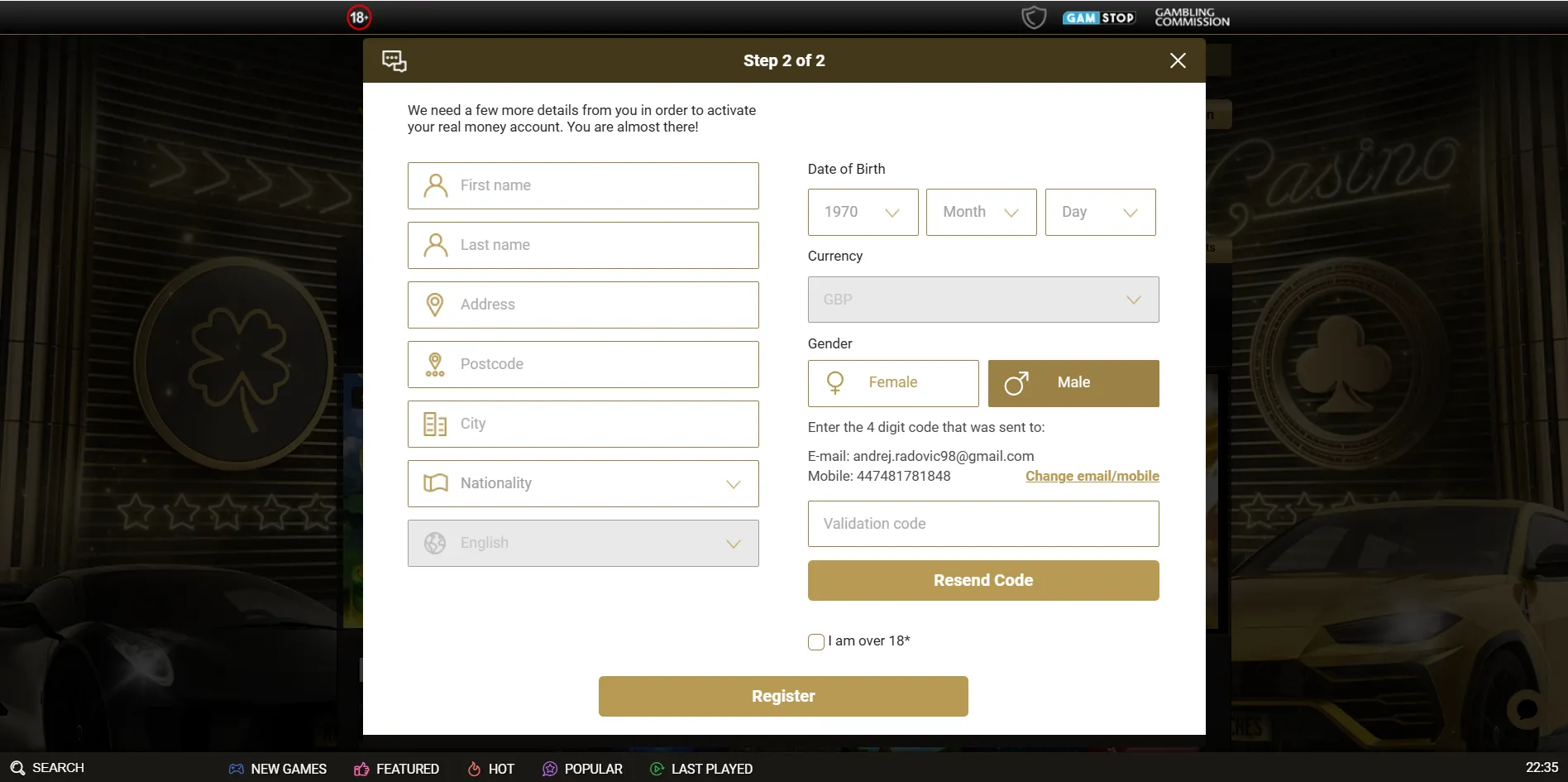Click the person icon in First name field
Image resolution: width=1568 pixels, height=782 pixels.
pyautogui.click(x=436, y=185)
